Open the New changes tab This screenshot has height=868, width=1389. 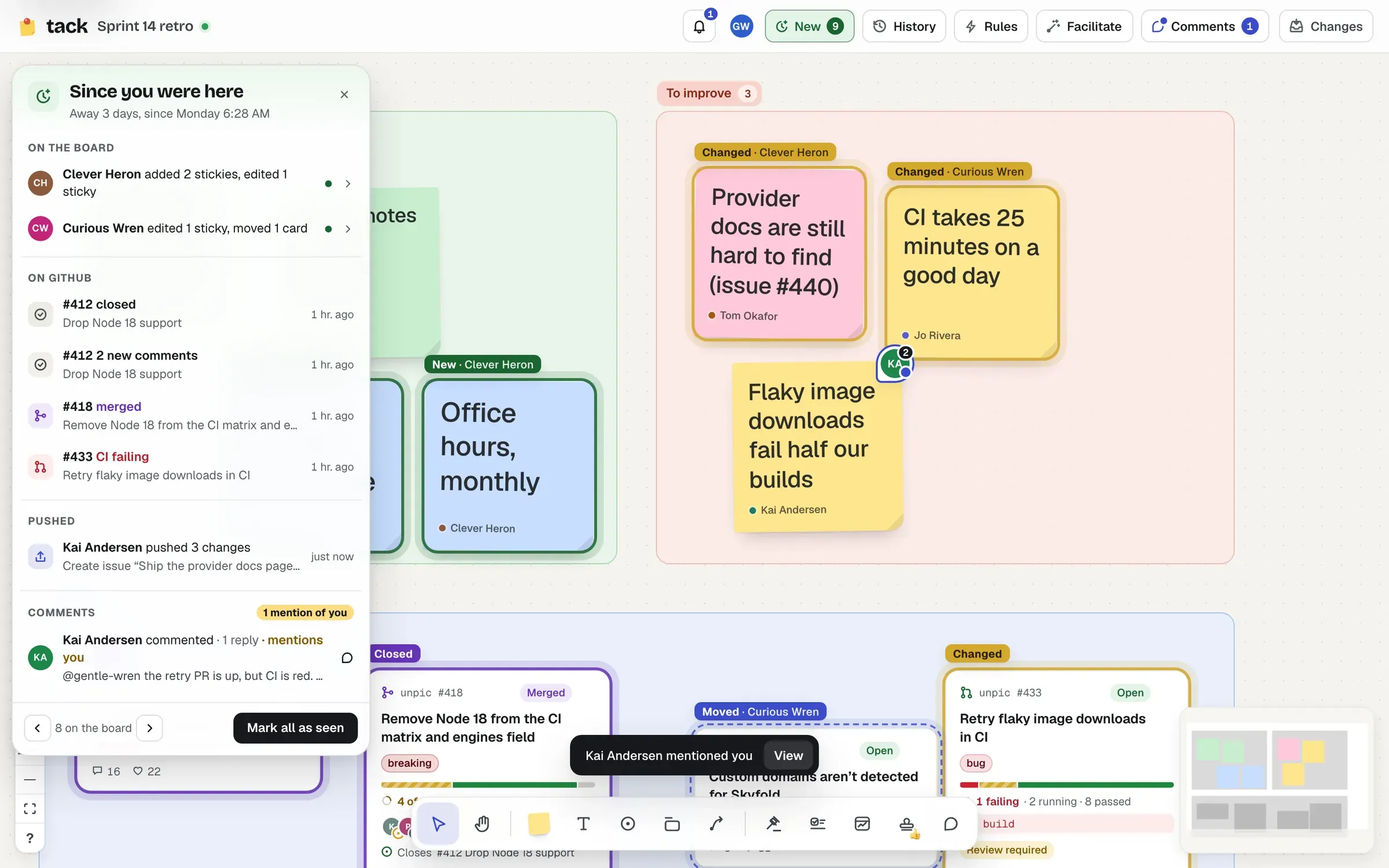(x=809, y=26)
